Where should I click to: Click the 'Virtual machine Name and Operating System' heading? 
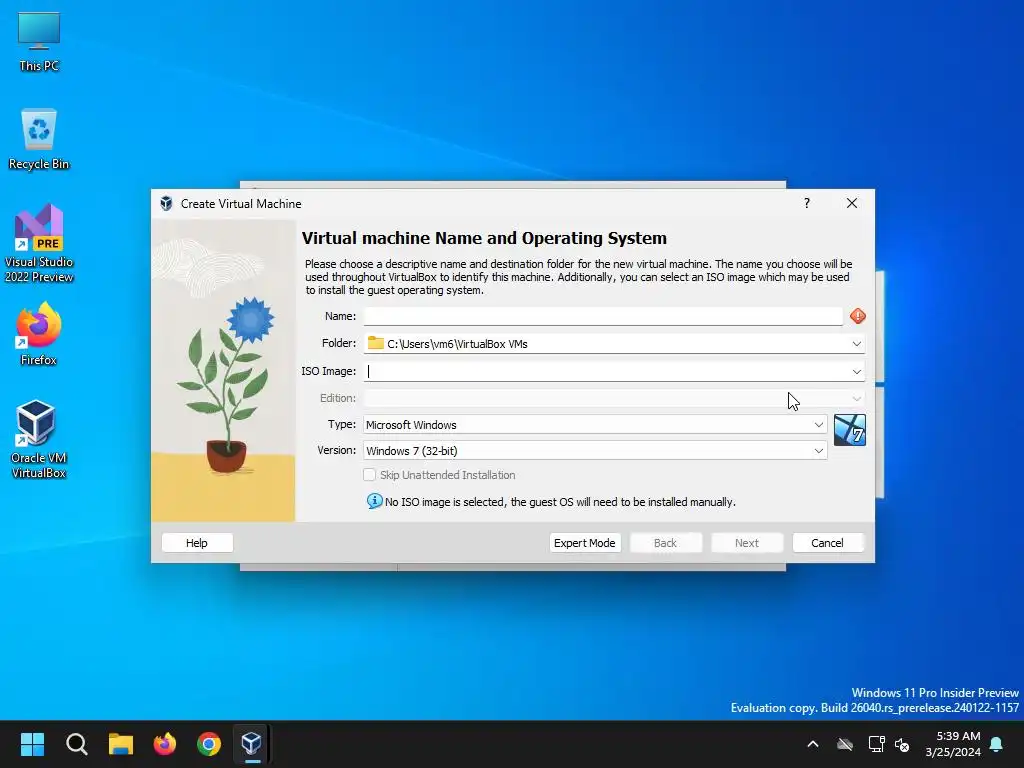coord(484,238)
